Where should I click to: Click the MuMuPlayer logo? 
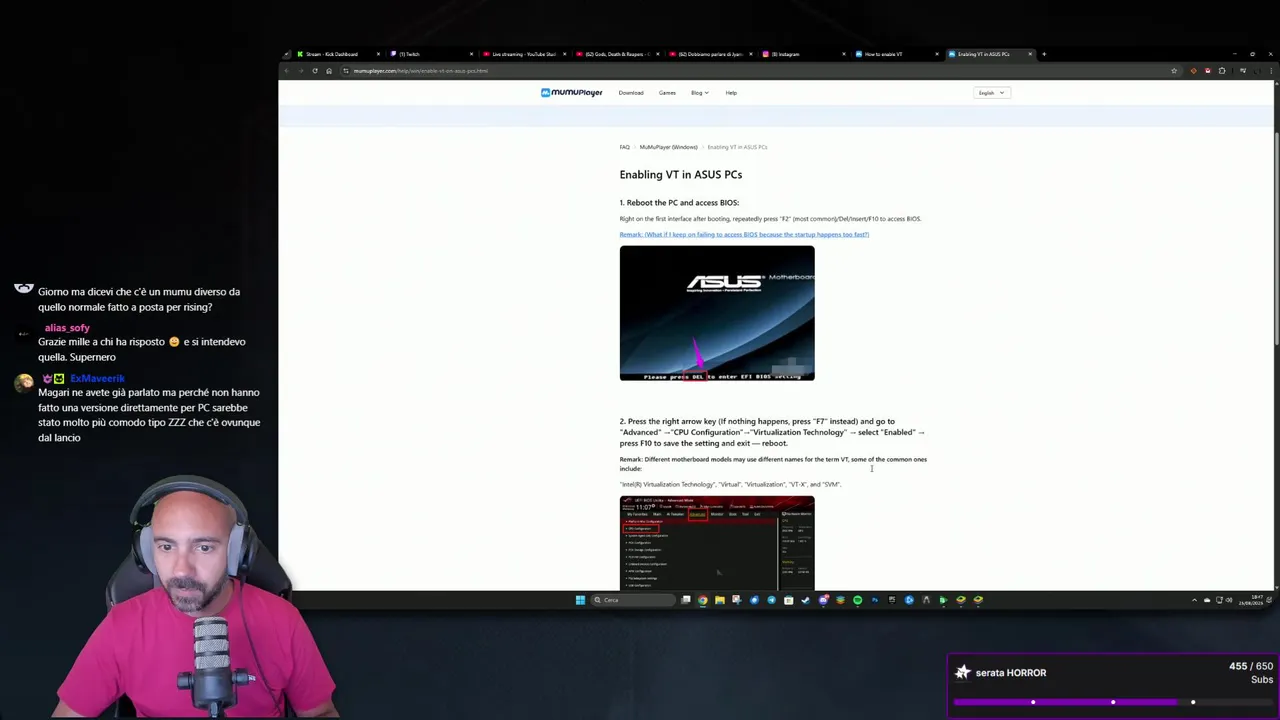572,93
